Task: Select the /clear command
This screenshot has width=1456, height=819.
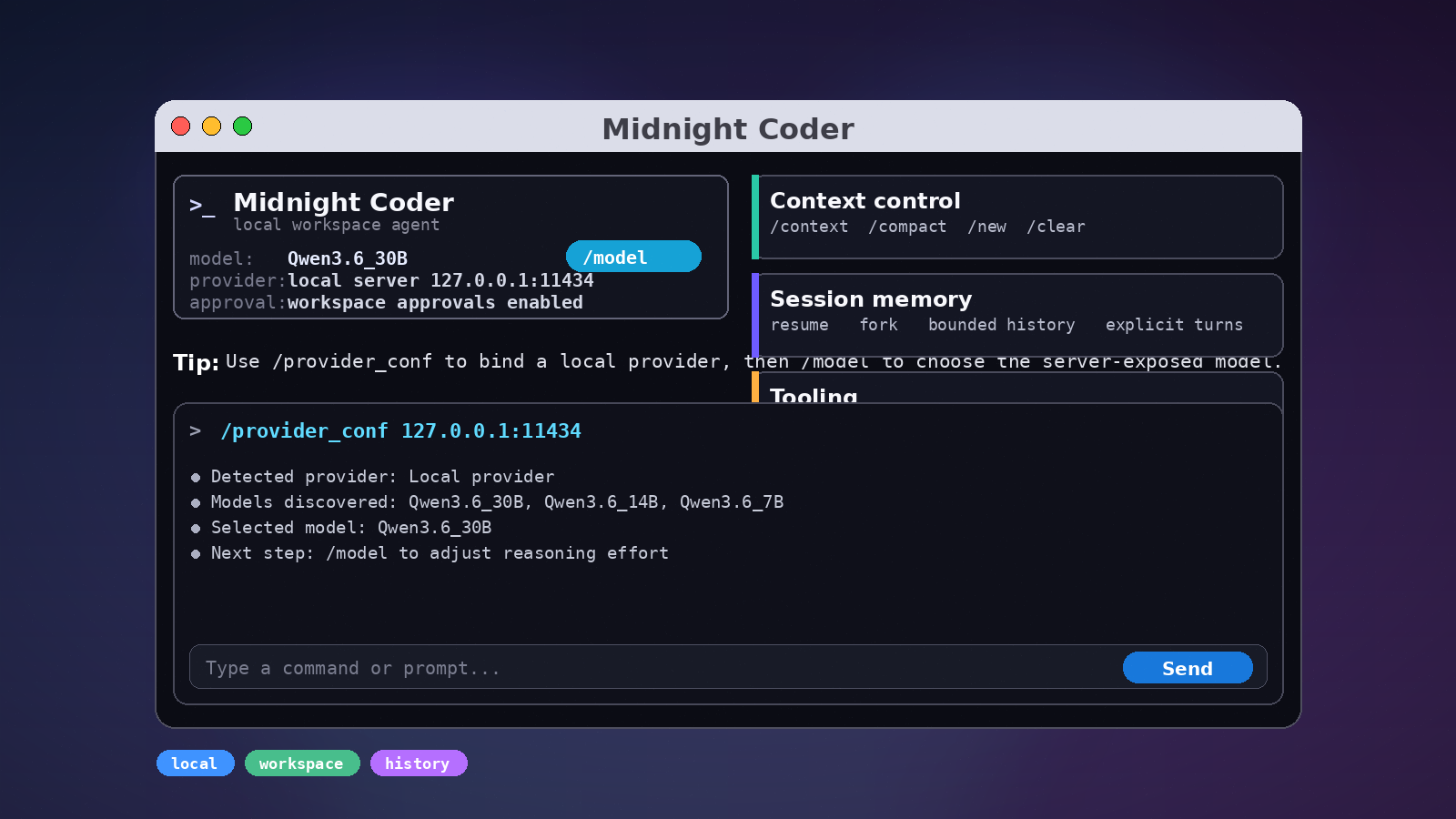Action: 1056,227
